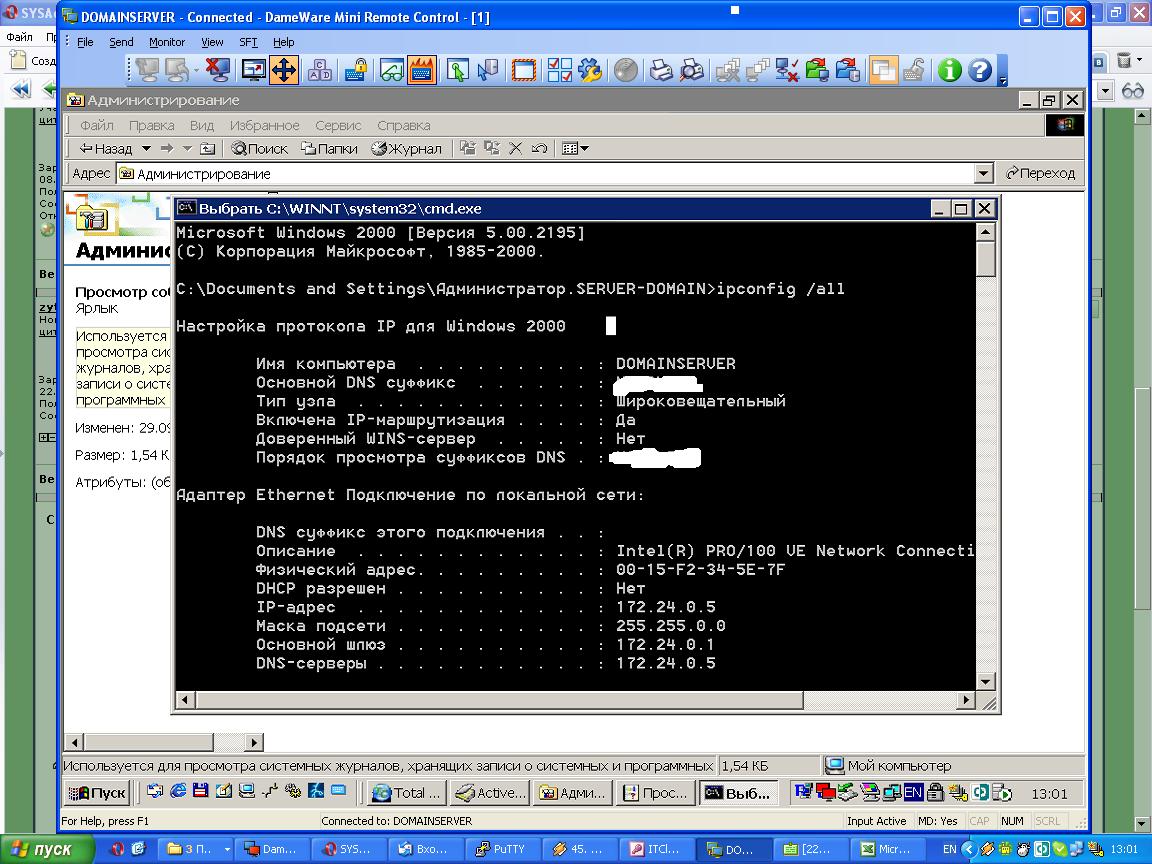Click the floppy disk icon in remote quick launch

point(201,791)
